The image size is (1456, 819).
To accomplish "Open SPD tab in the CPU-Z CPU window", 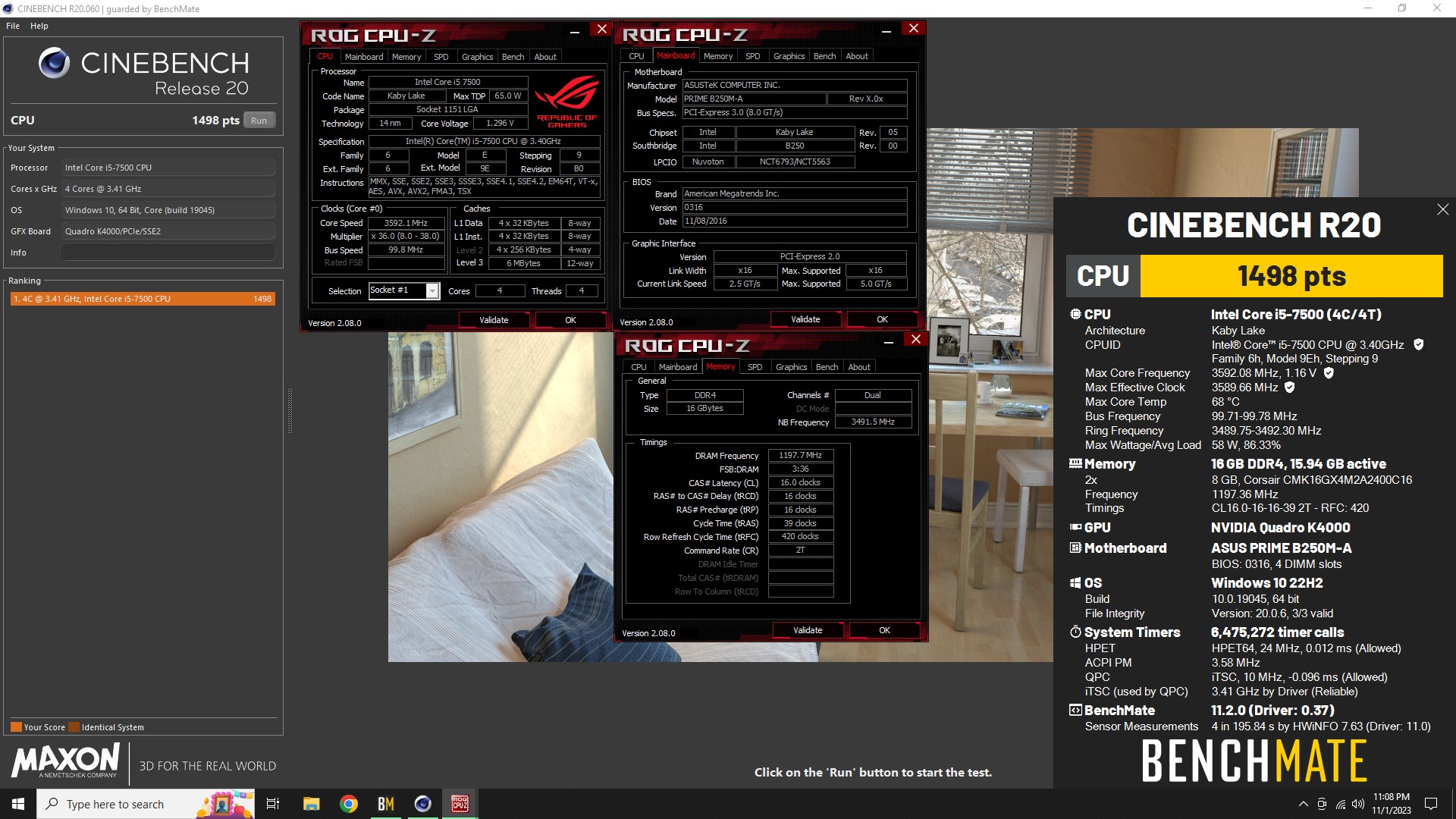I will [x=441, y=57].
